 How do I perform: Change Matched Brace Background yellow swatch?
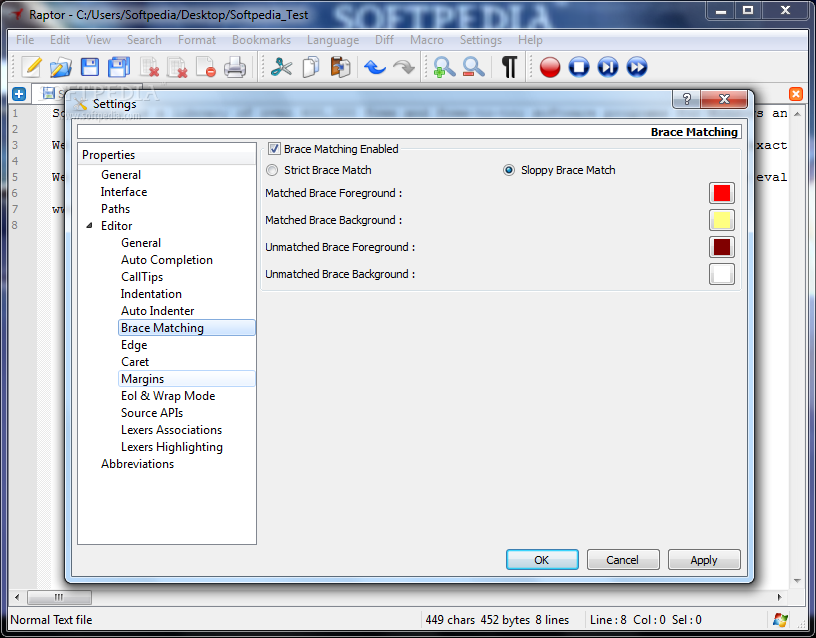click(x=722, y=220)
